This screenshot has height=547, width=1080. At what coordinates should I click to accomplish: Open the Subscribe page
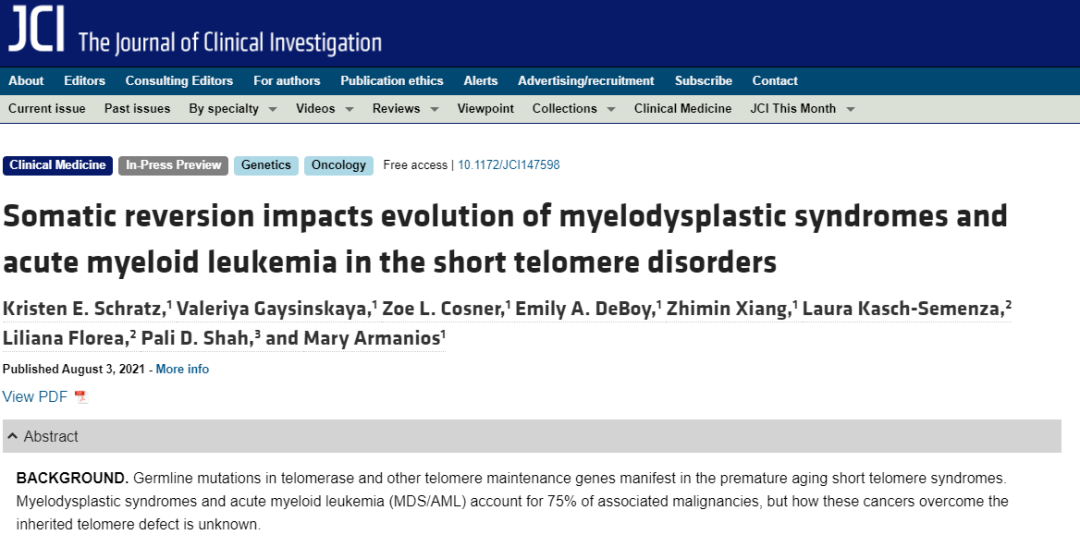[703, 81]
